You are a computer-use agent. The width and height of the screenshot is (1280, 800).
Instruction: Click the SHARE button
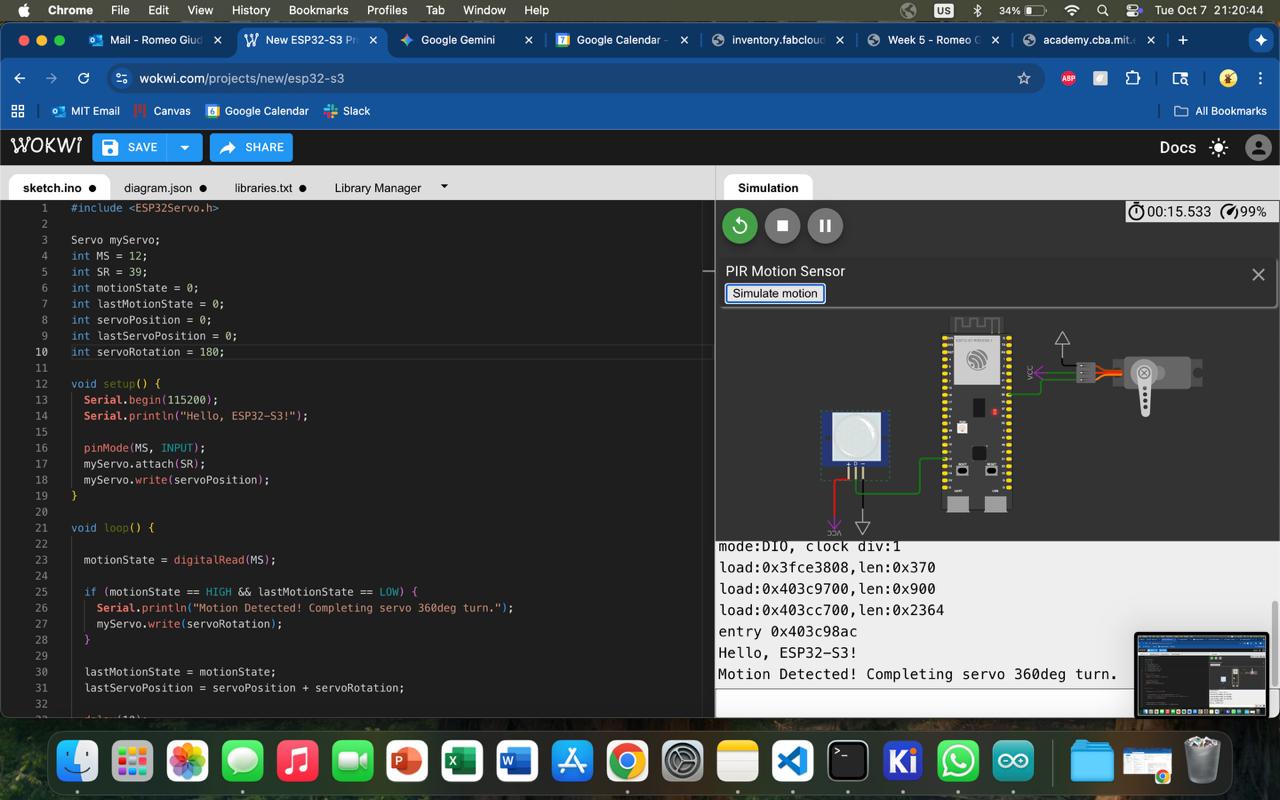[251, 148]
